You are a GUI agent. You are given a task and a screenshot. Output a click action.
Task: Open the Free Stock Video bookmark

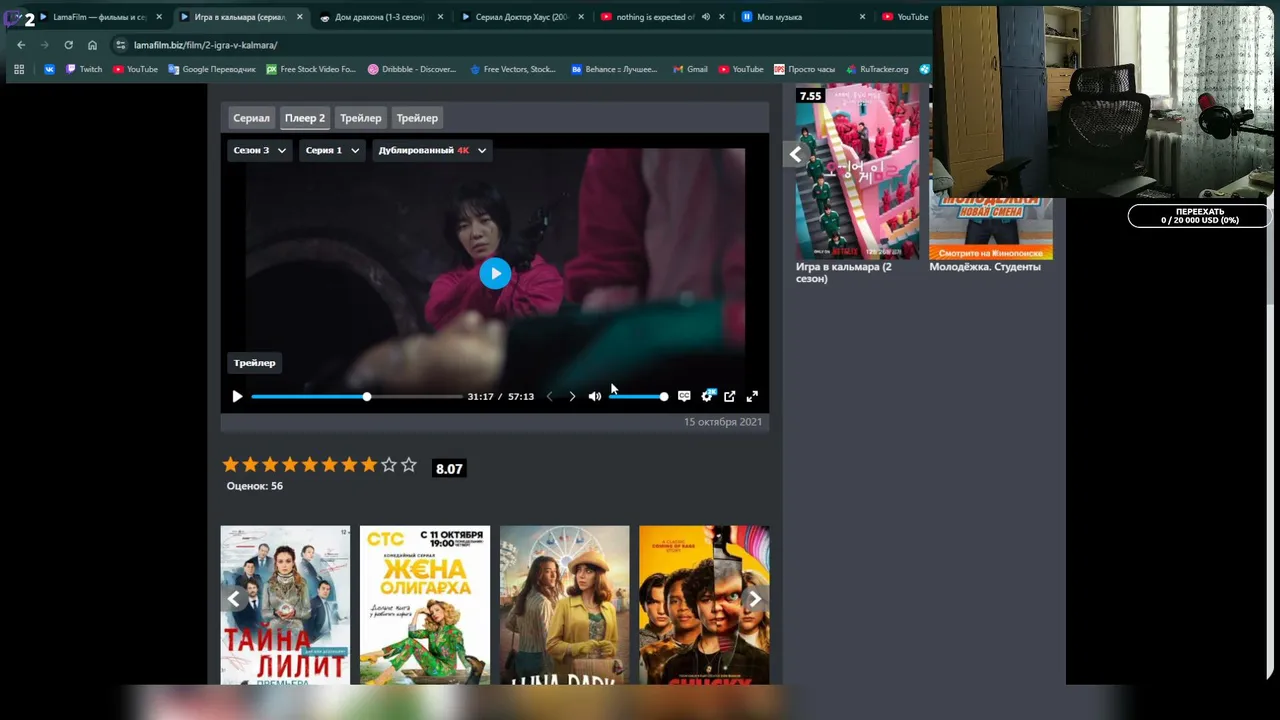pyautogui.click(x=311, y=69)
